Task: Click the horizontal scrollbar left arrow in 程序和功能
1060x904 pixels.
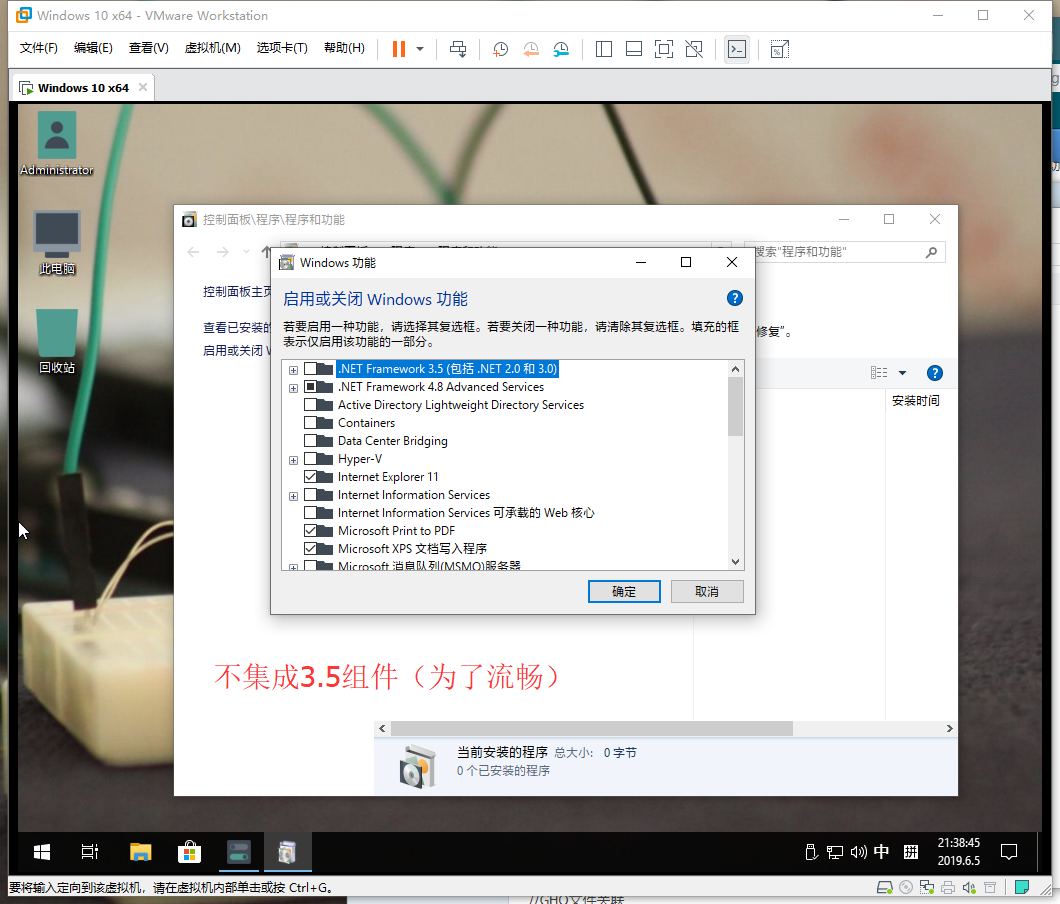Action: (383, 728)
